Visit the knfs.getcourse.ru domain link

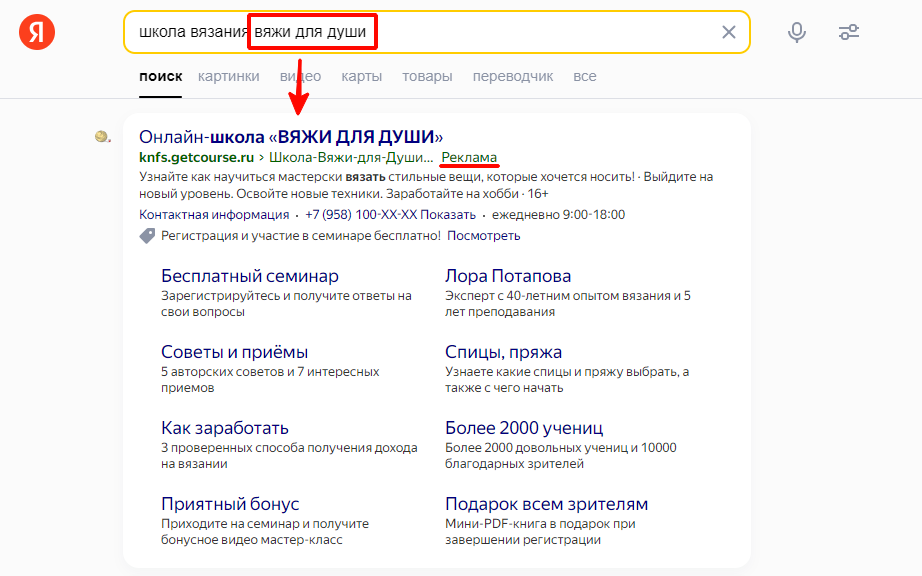[196, 158]
